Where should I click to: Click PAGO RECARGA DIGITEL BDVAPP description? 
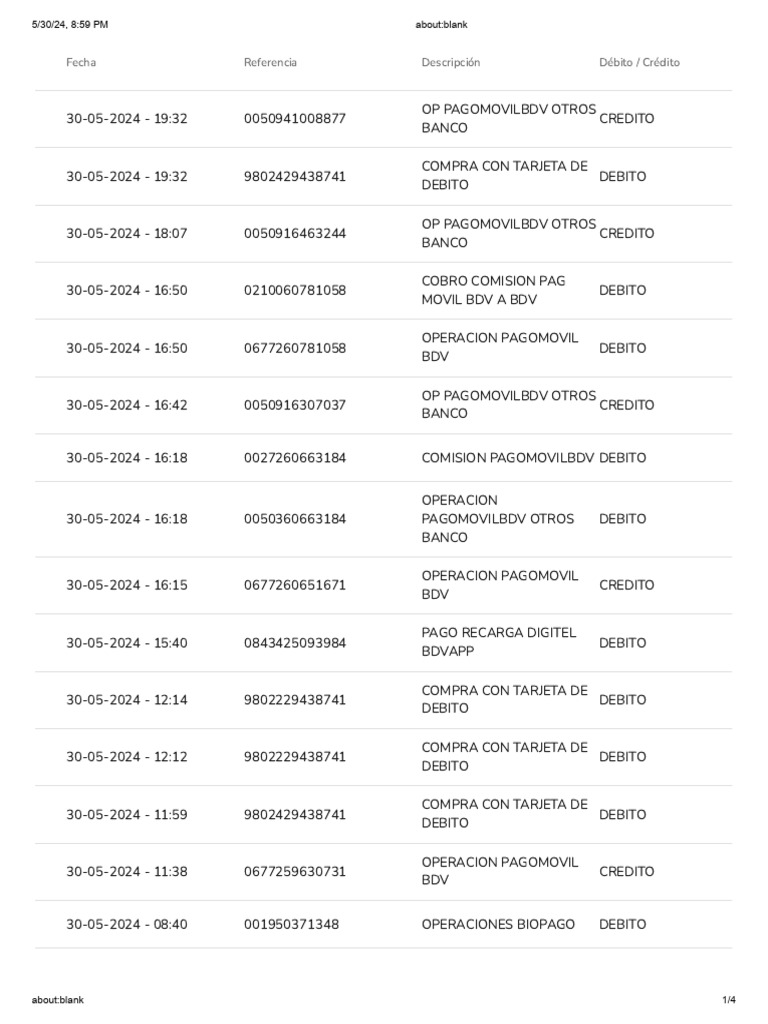coord(499,643)
